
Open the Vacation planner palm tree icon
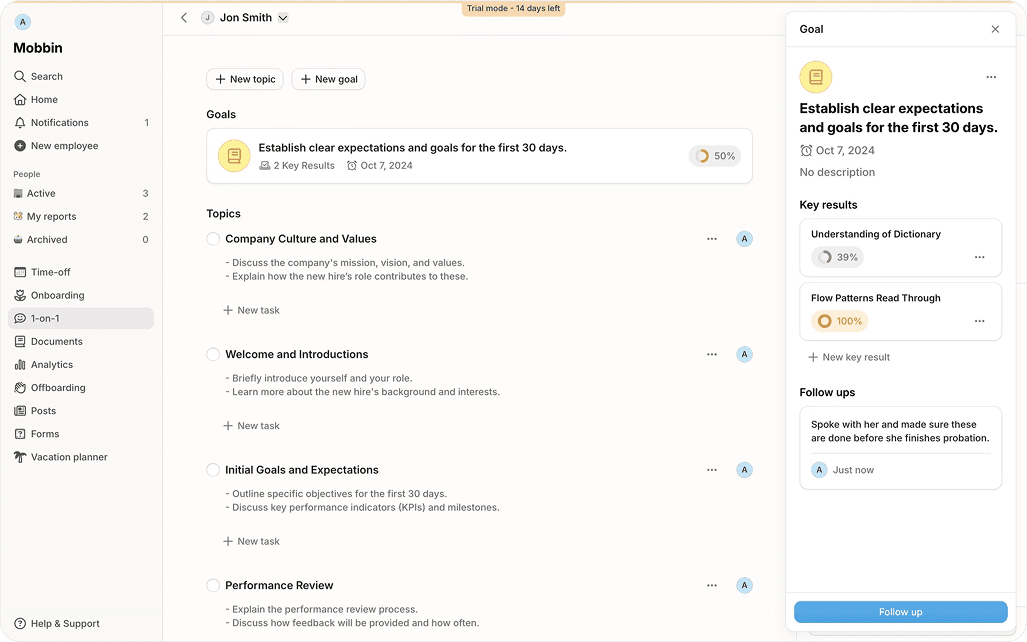pos(20,457)
